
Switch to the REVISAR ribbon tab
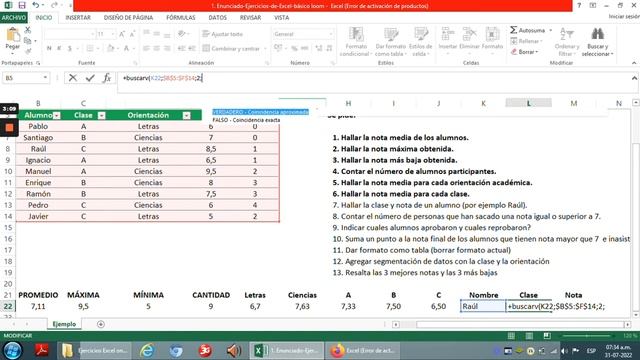click(x=250, y=18)
